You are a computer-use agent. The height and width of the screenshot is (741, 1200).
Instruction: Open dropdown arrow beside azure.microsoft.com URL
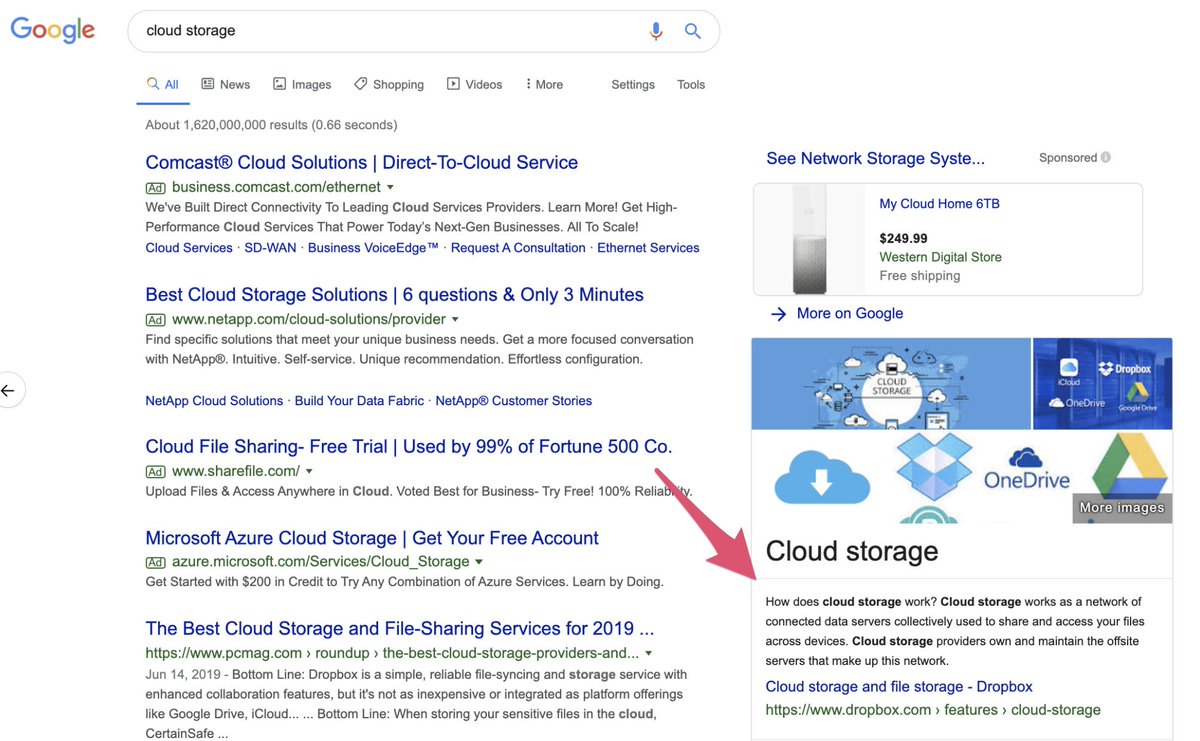coord(479,563)
